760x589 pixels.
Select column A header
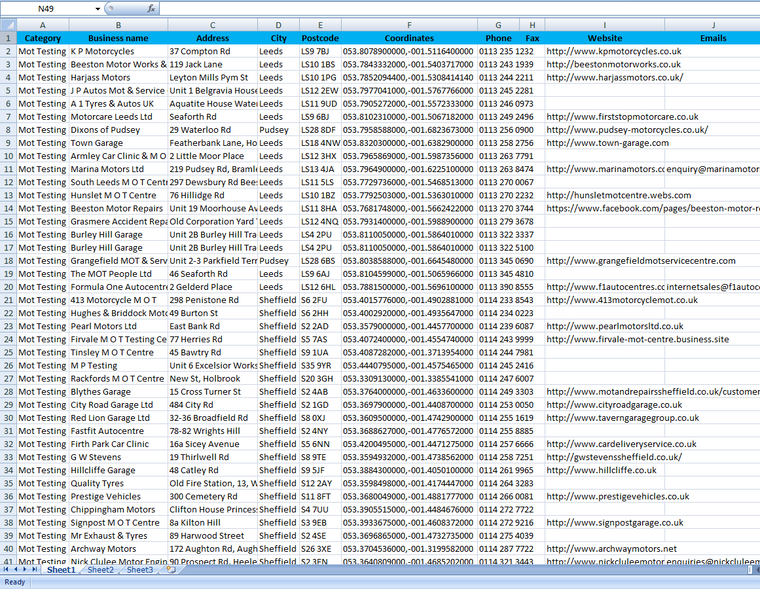point(43,25)
